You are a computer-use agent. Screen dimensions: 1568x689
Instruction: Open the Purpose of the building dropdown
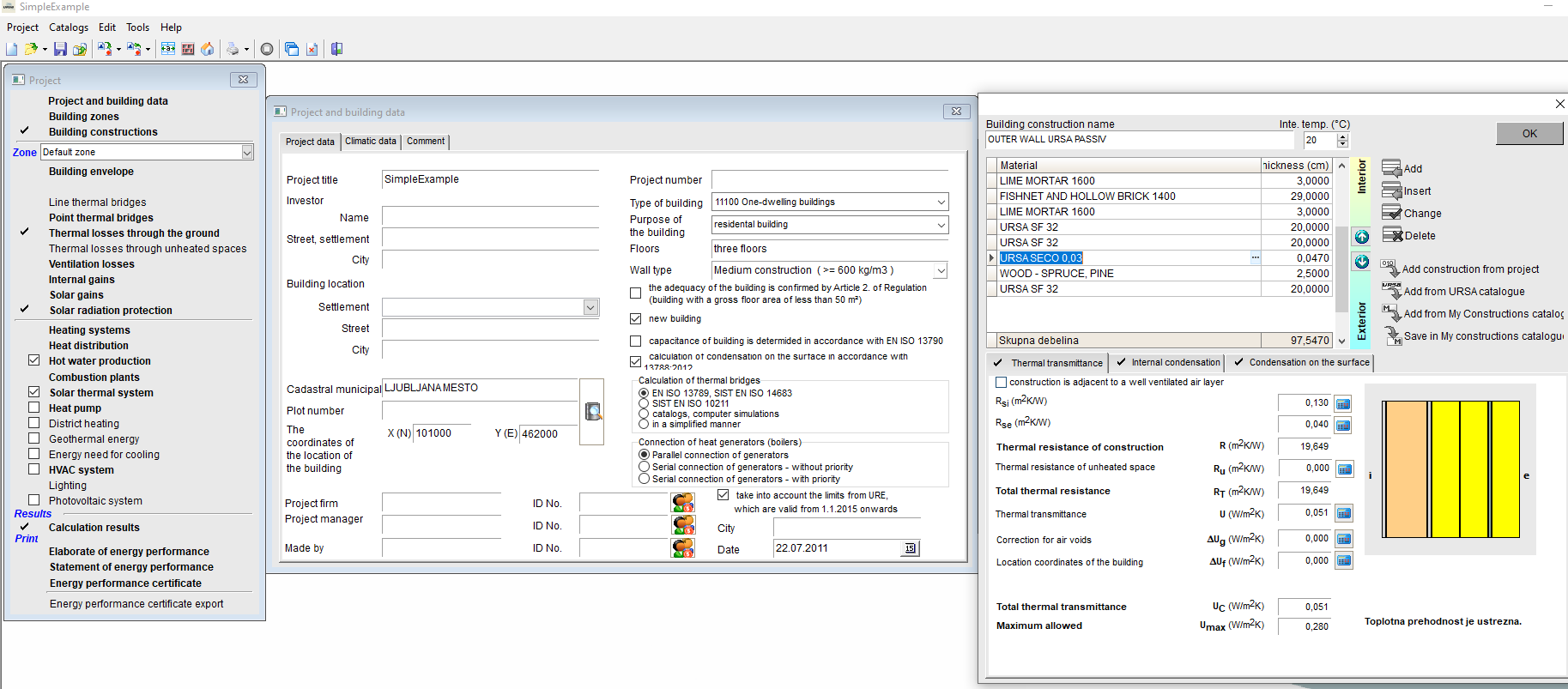click(941, 225)
